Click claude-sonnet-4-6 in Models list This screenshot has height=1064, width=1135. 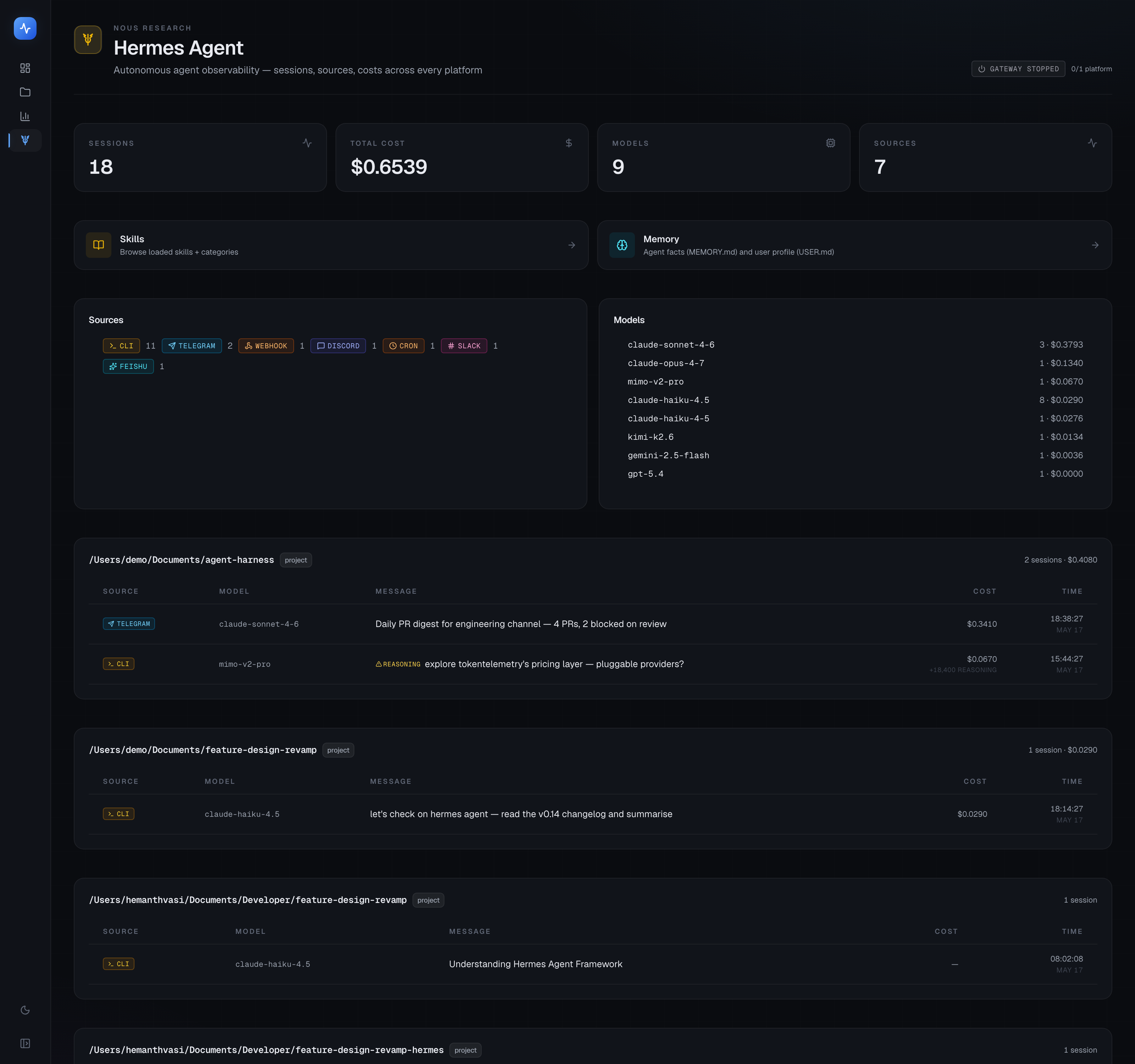[x=671, y=345]
